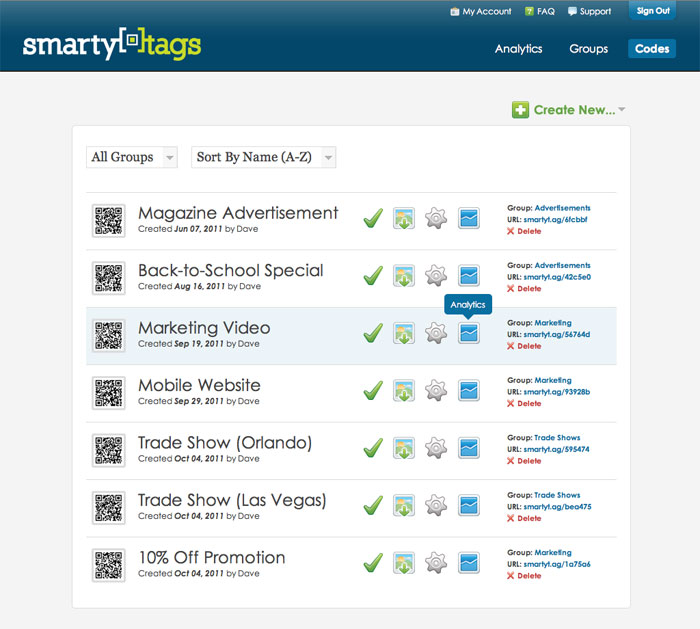Go to the Analytics navigation tab
This screenshot has width=700, height=629.
click(518, 48)
